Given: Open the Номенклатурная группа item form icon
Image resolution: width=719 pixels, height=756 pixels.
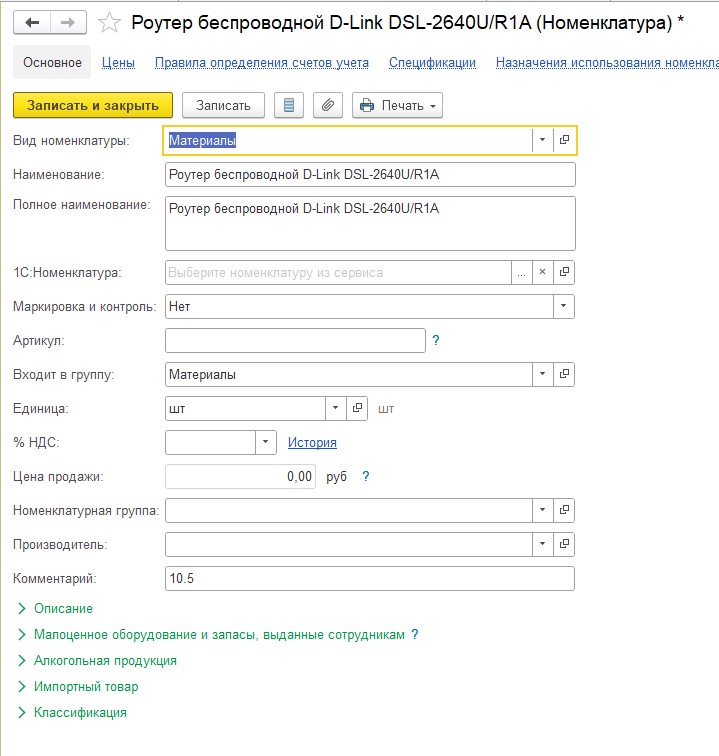Looking at the screenshot, I should pyautogui.click(x=564, y=510).
